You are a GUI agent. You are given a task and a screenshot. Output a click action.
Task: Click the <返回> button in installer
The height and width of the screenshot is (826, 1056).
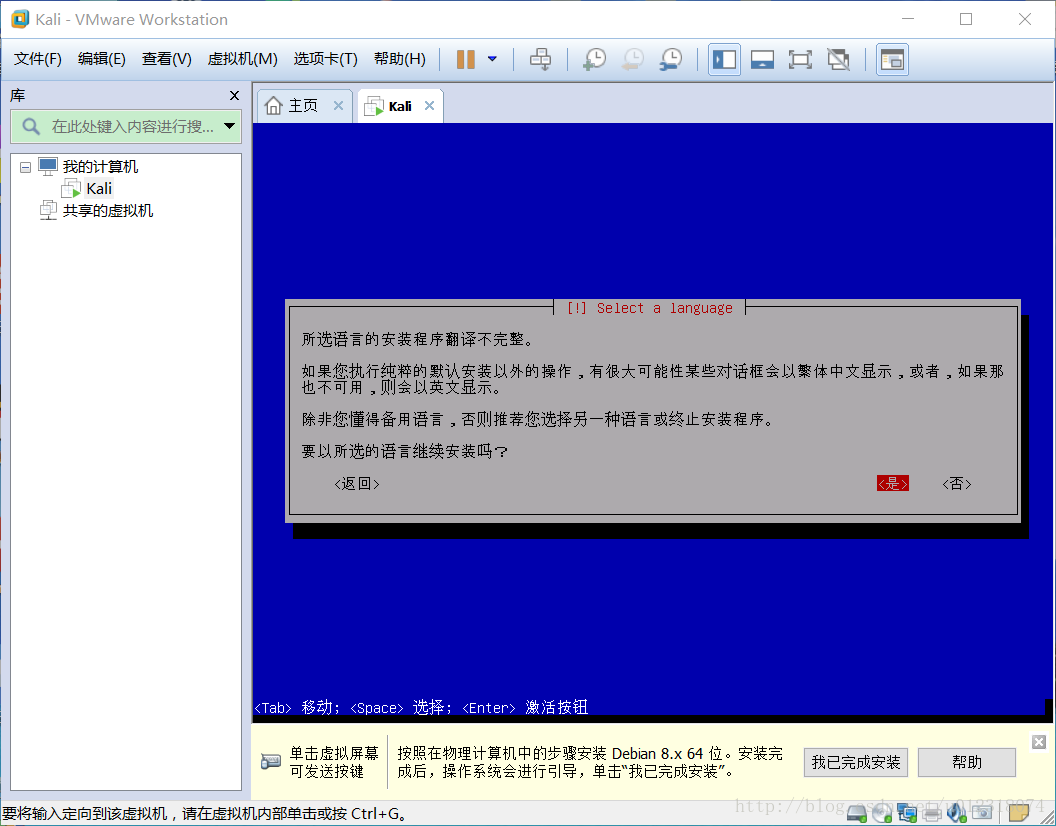click(357, 484)
